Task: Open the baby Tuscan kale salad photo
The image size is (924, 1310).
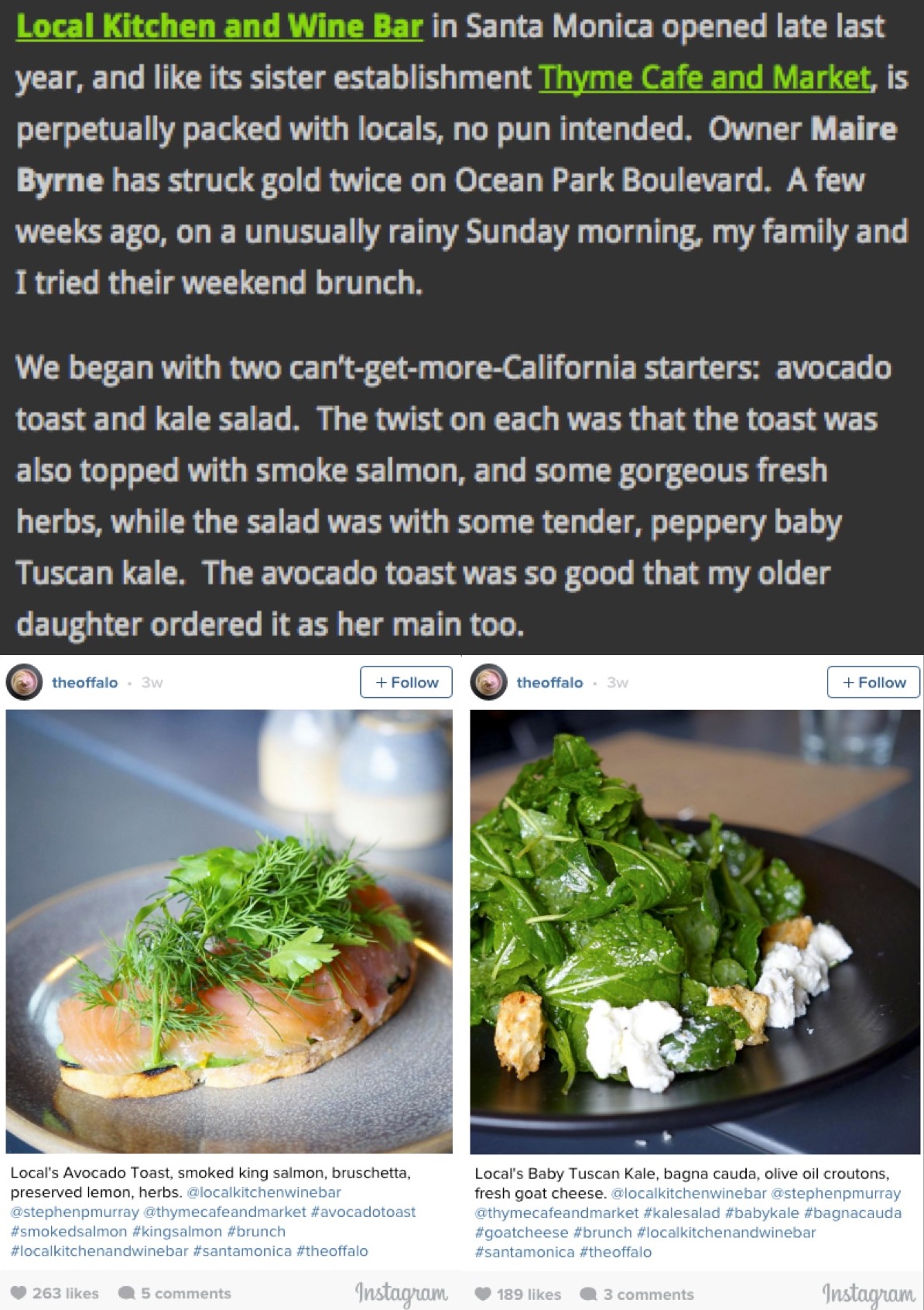Action: pyautogui.click(x=695, y=931)
